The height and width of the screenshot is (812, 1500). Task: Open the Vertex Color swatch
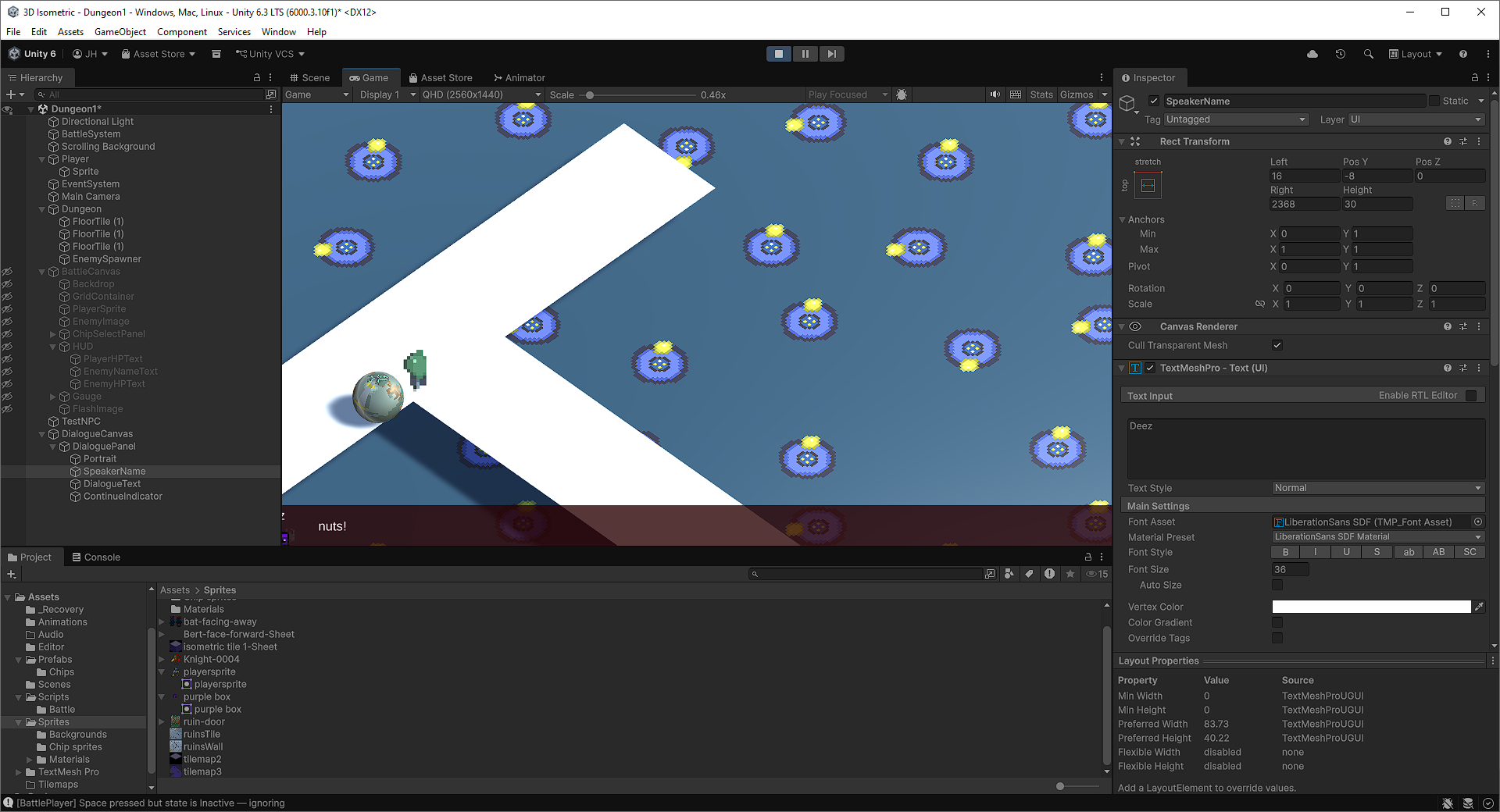[x=1371, y=607]
